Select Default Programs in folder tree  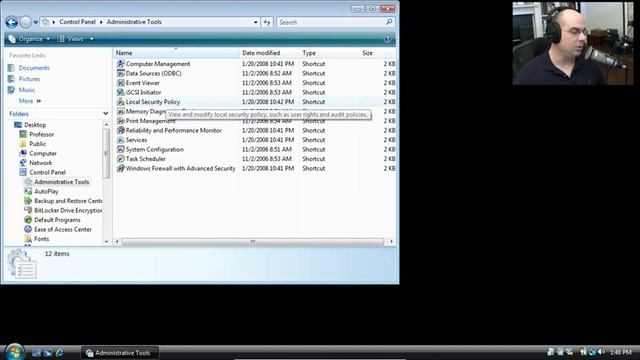[x=57, y=220]
